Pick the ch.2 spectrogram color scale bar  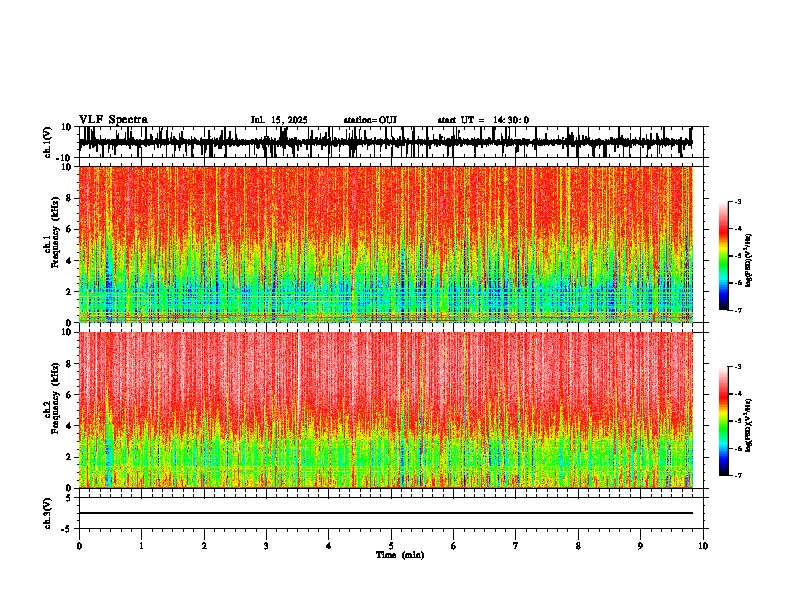[724, 421]
